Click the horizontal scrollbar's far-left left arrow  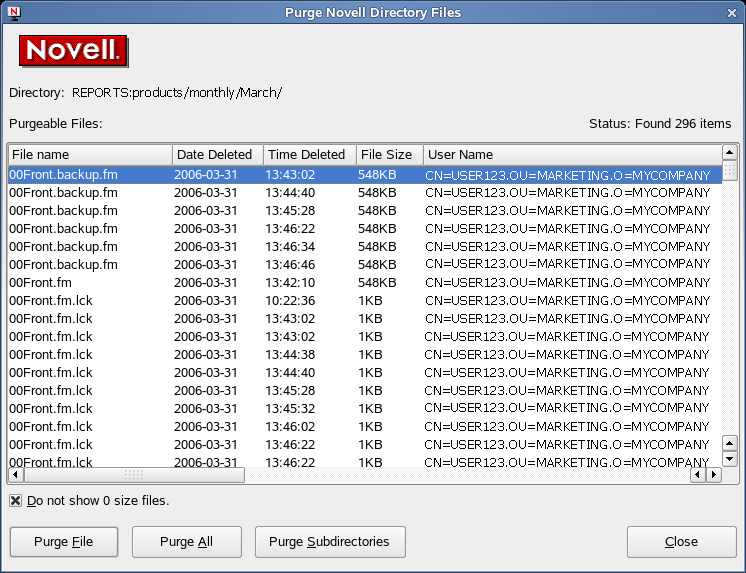pos(16,474)
